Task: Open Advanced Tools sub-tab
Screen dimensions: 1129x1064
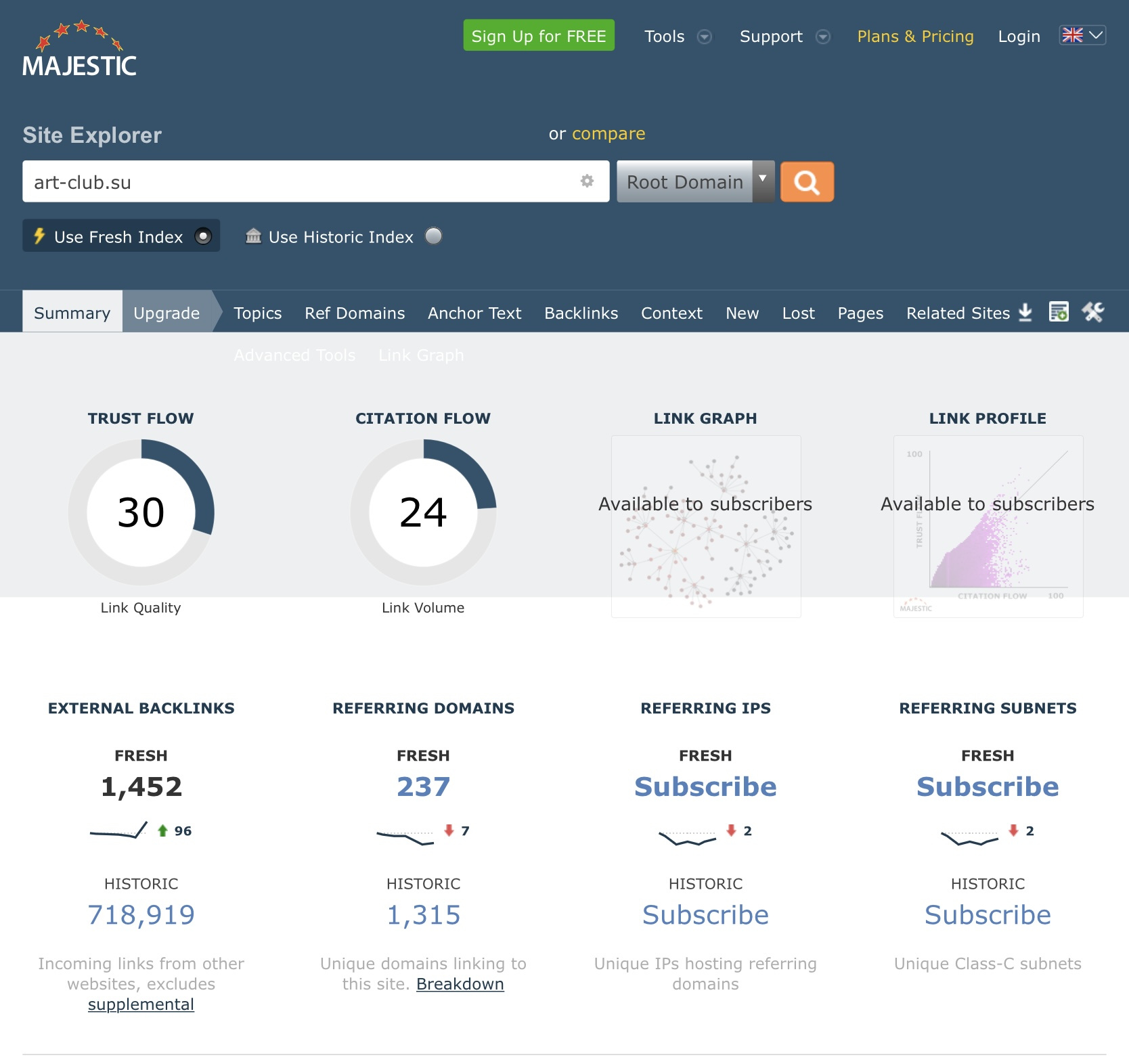Action: [294, 355]
